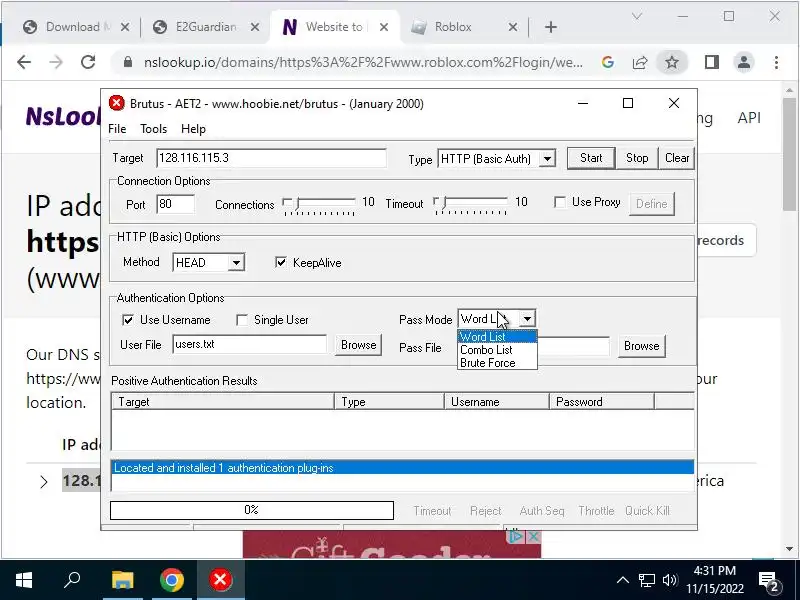
Task: Select Word List in Pass Mode list
Action: point(497,337)
